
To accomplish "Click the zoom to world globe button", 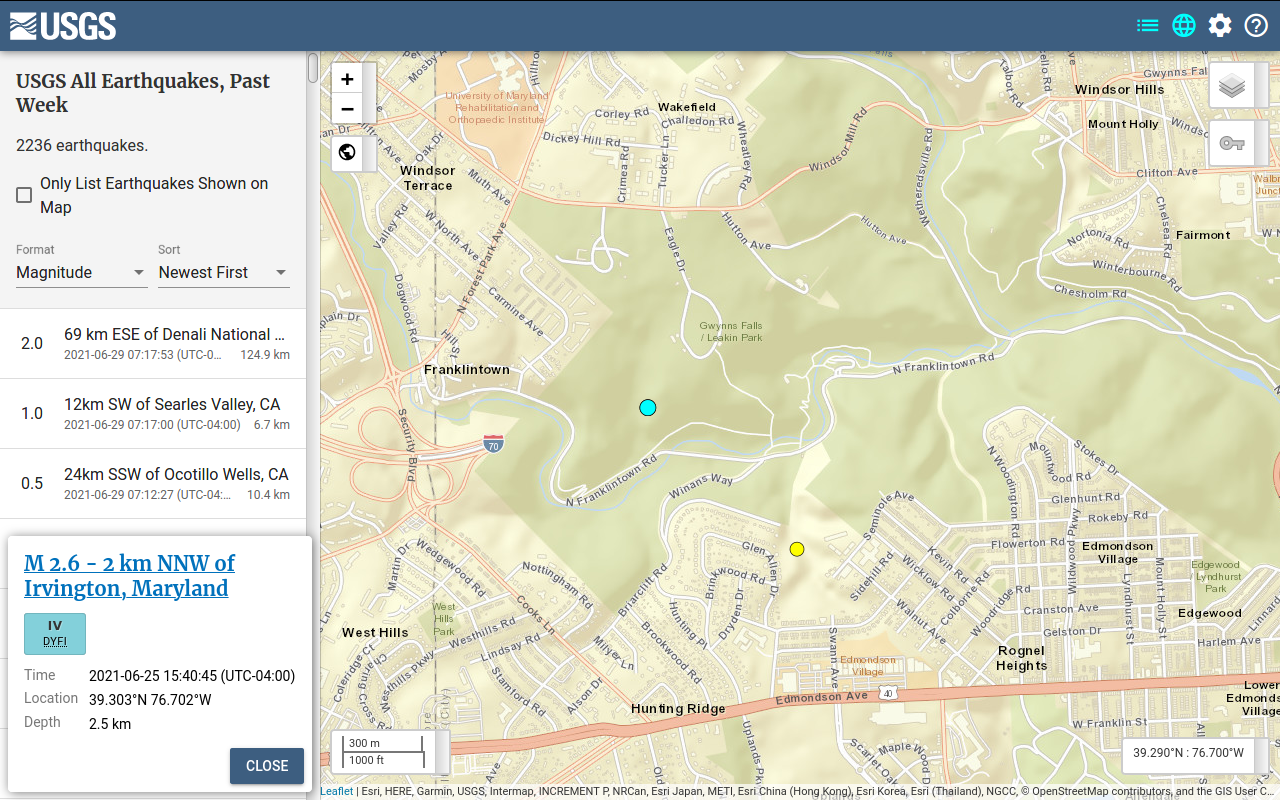I will coord(347,152).
